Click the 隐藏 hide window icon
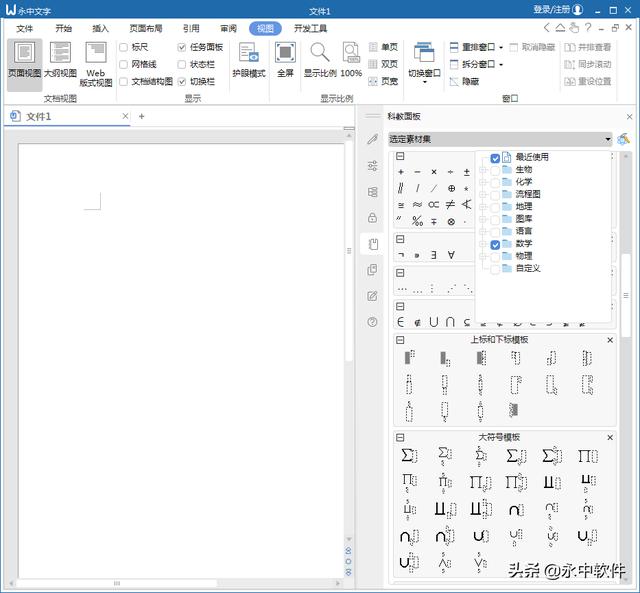Image resolution: width=640 pixels, height=593 pixels. (454, 82)
